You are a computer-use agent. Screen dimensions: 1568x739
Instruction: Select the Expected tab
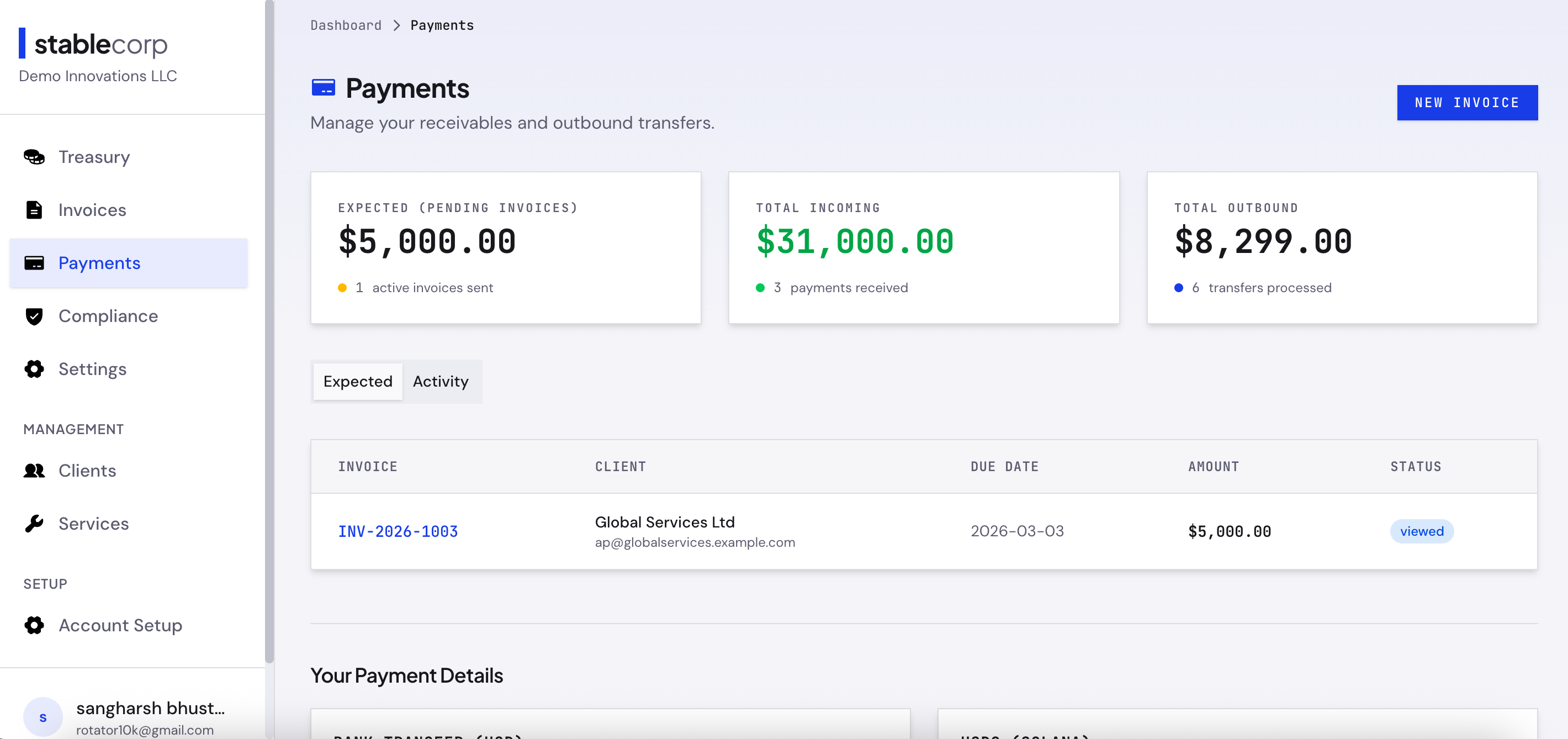(358, 382)
